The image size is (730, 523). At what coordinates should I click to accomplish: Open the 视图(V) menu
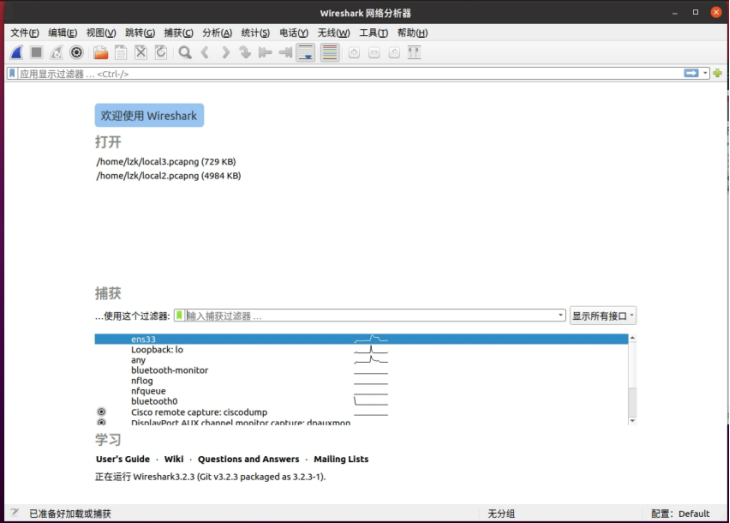(x=101, y=33)
